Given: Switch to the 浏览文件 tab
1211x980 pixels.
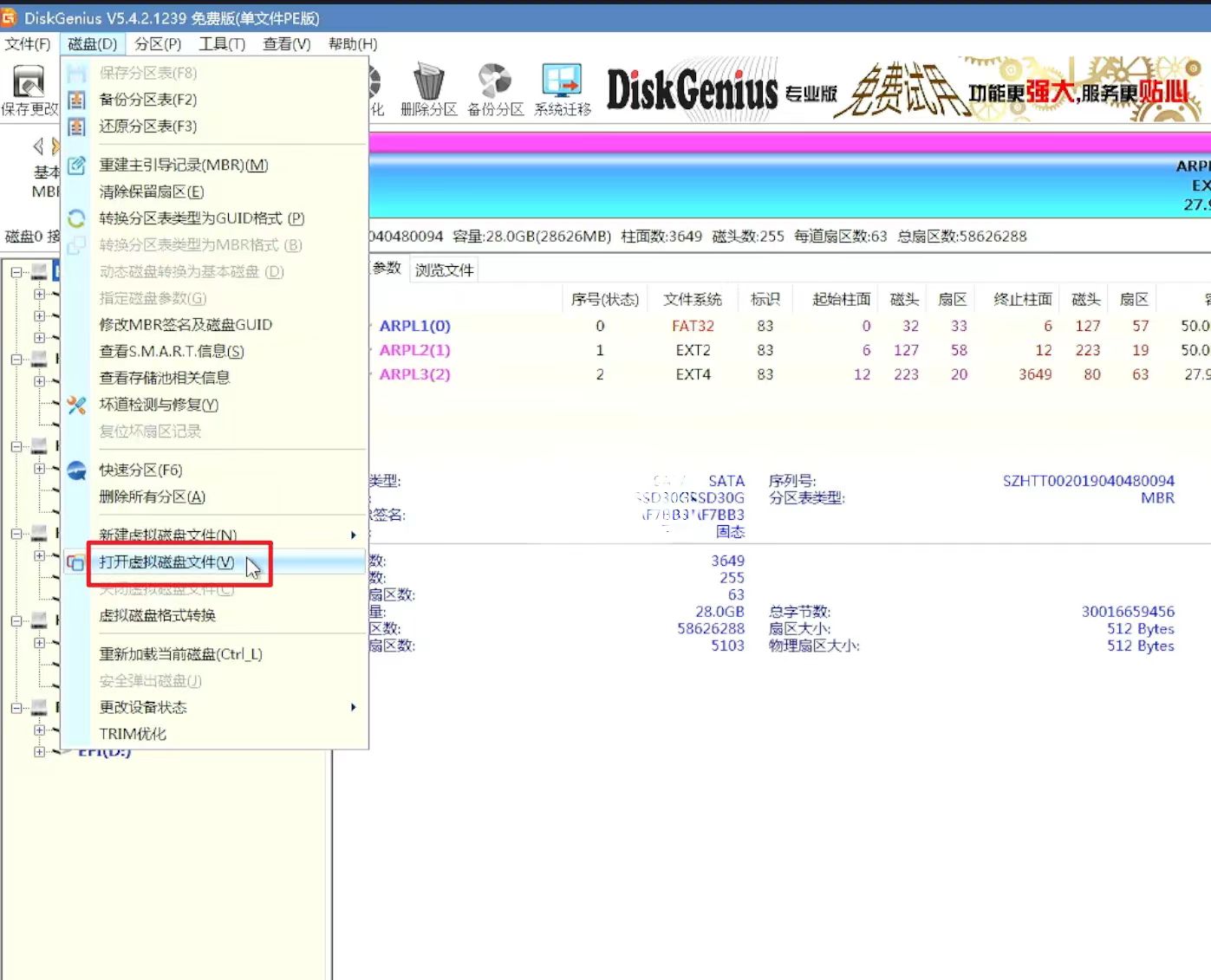Looking at the screenshot, I should coord(444,269).
